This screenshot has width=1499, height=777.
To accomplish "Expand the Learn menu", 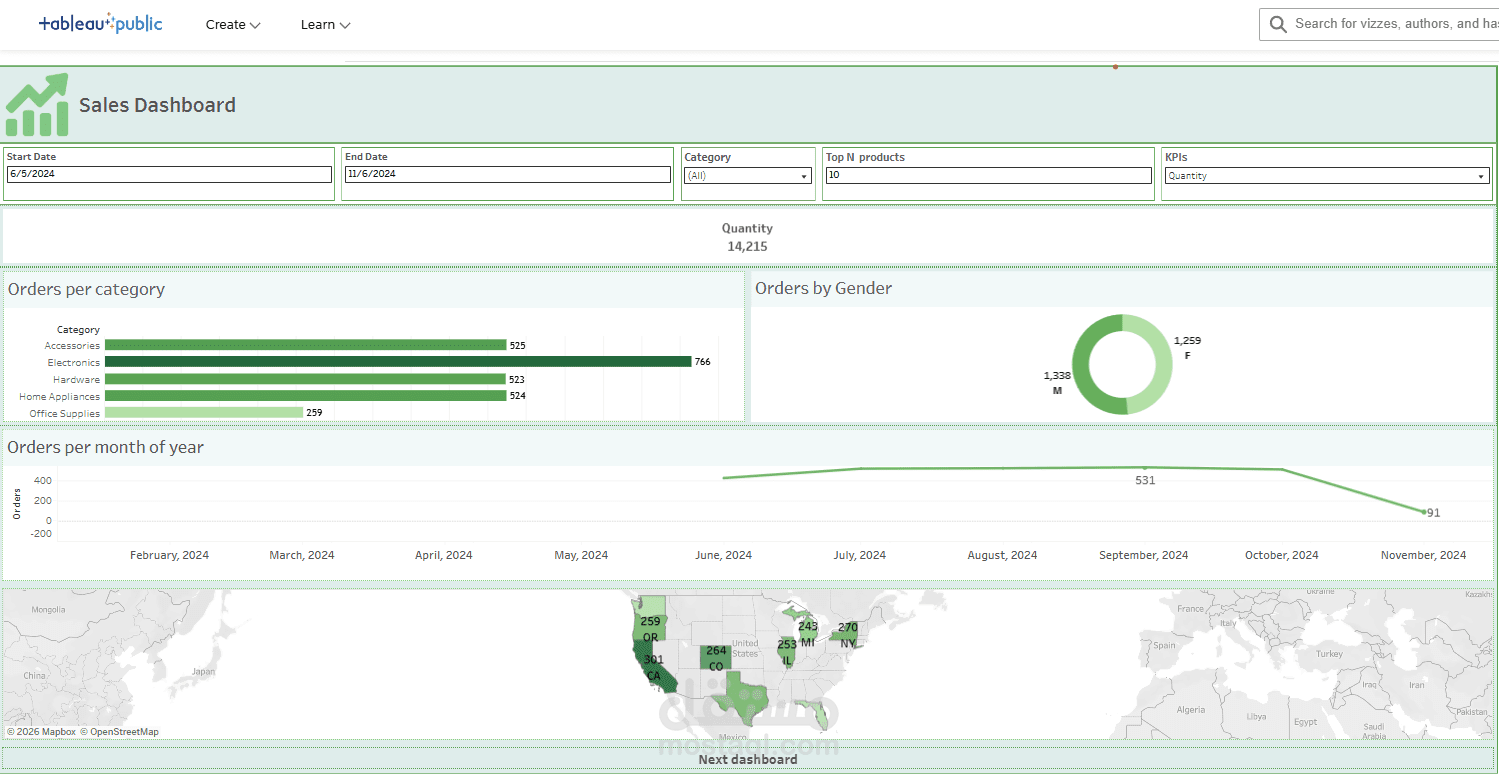I will [x=325, y=24].
